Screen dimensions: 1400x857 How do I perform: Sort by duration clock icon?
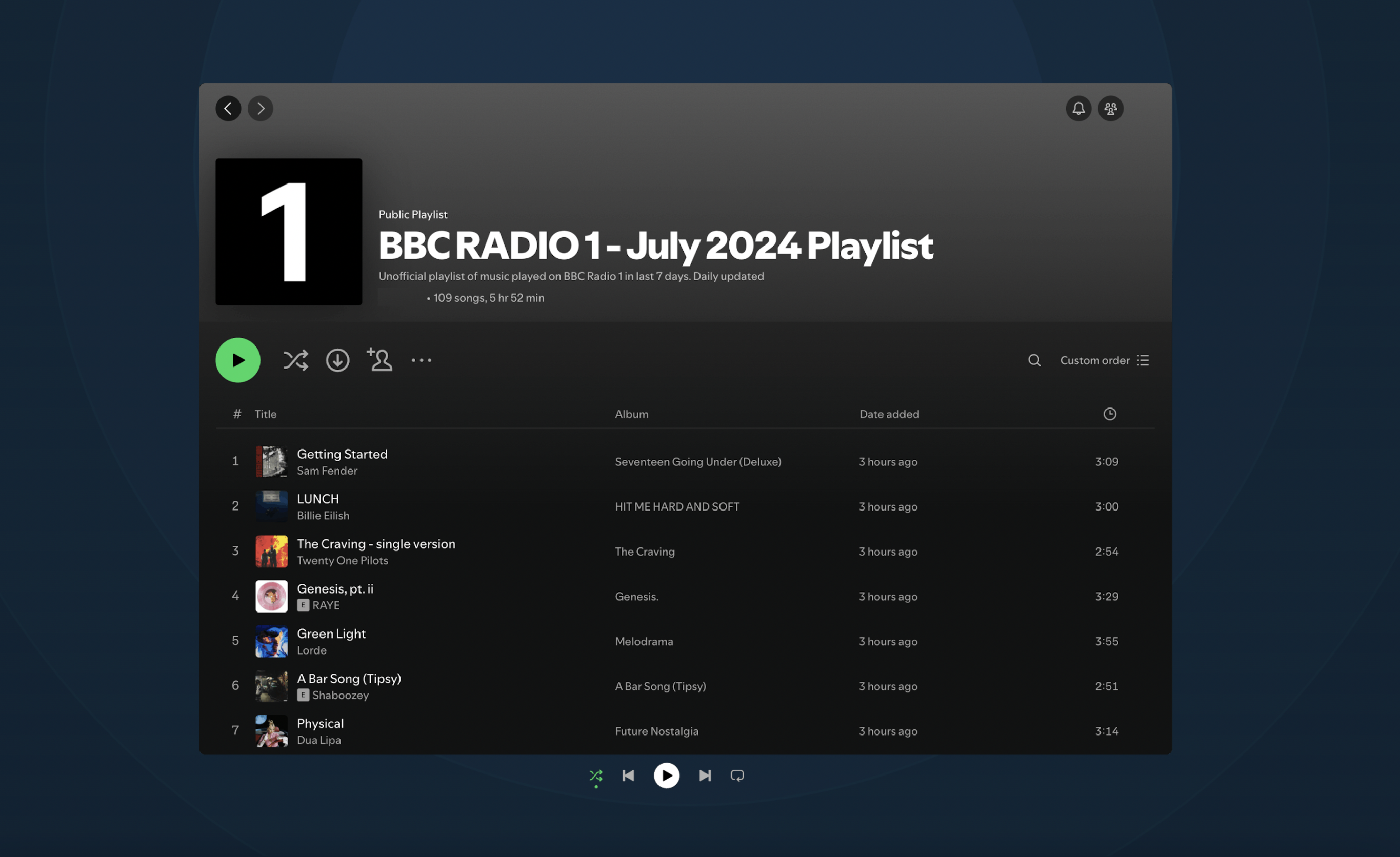tap(1109, 414)
